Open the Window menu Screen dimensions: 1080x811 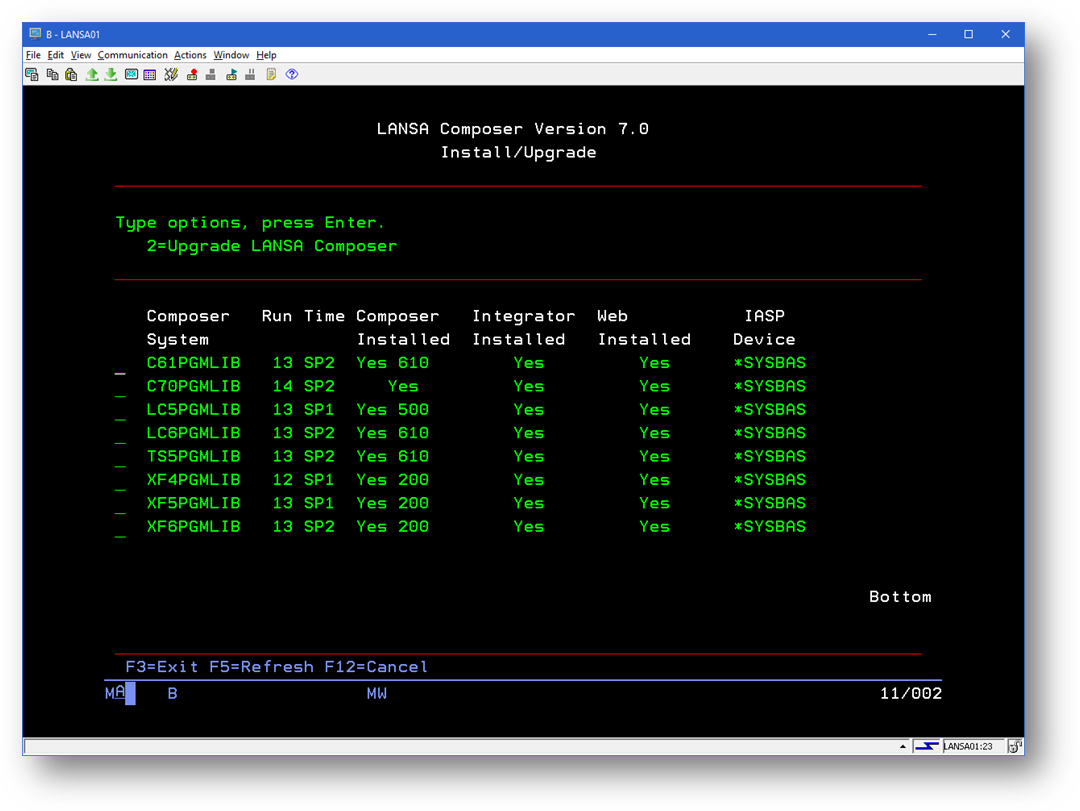click(231, 55)
